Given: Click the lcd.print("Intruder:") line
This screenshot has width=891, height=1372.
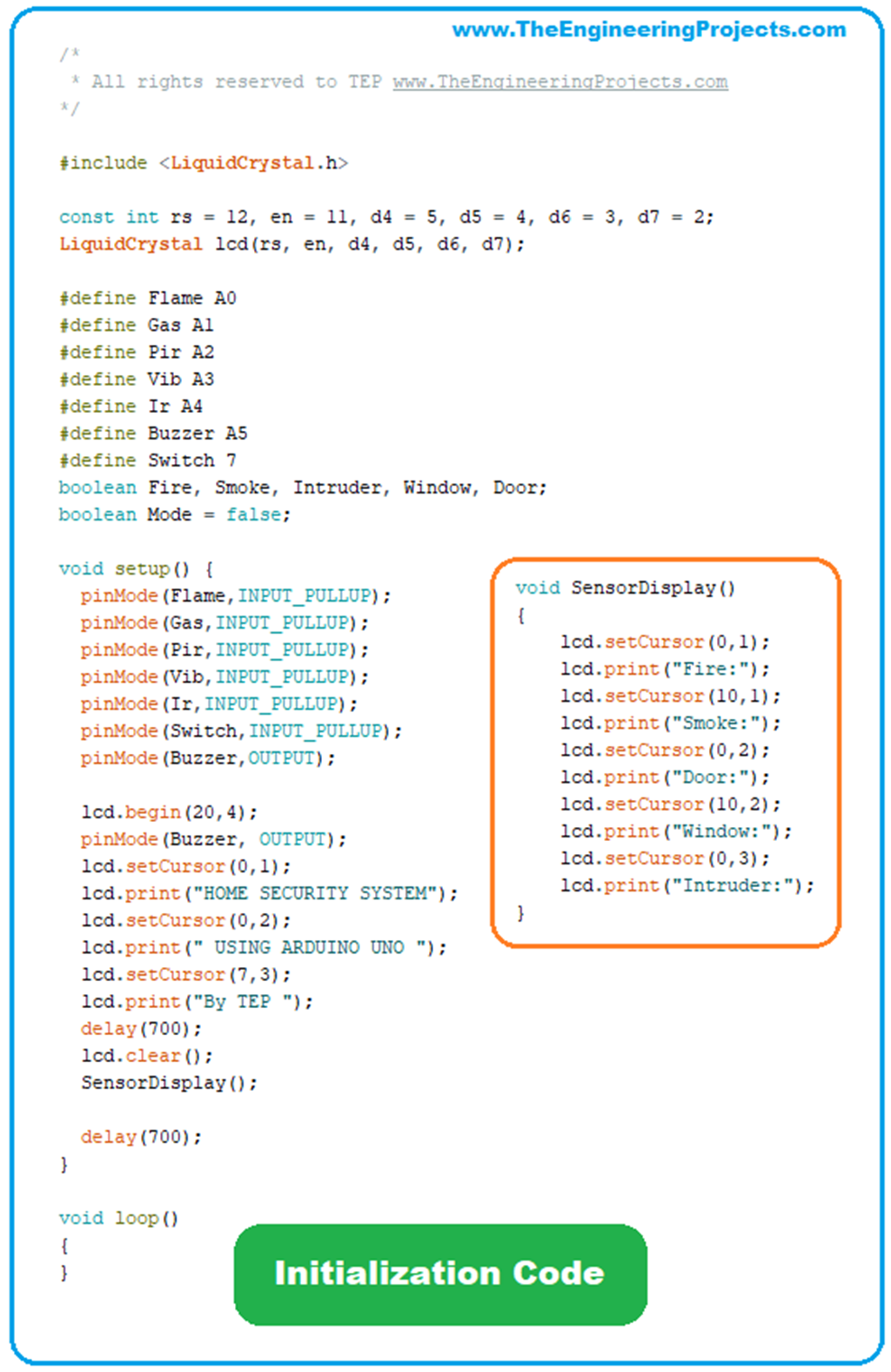Looking at the screenshot, I should click(x=687, y=885).
